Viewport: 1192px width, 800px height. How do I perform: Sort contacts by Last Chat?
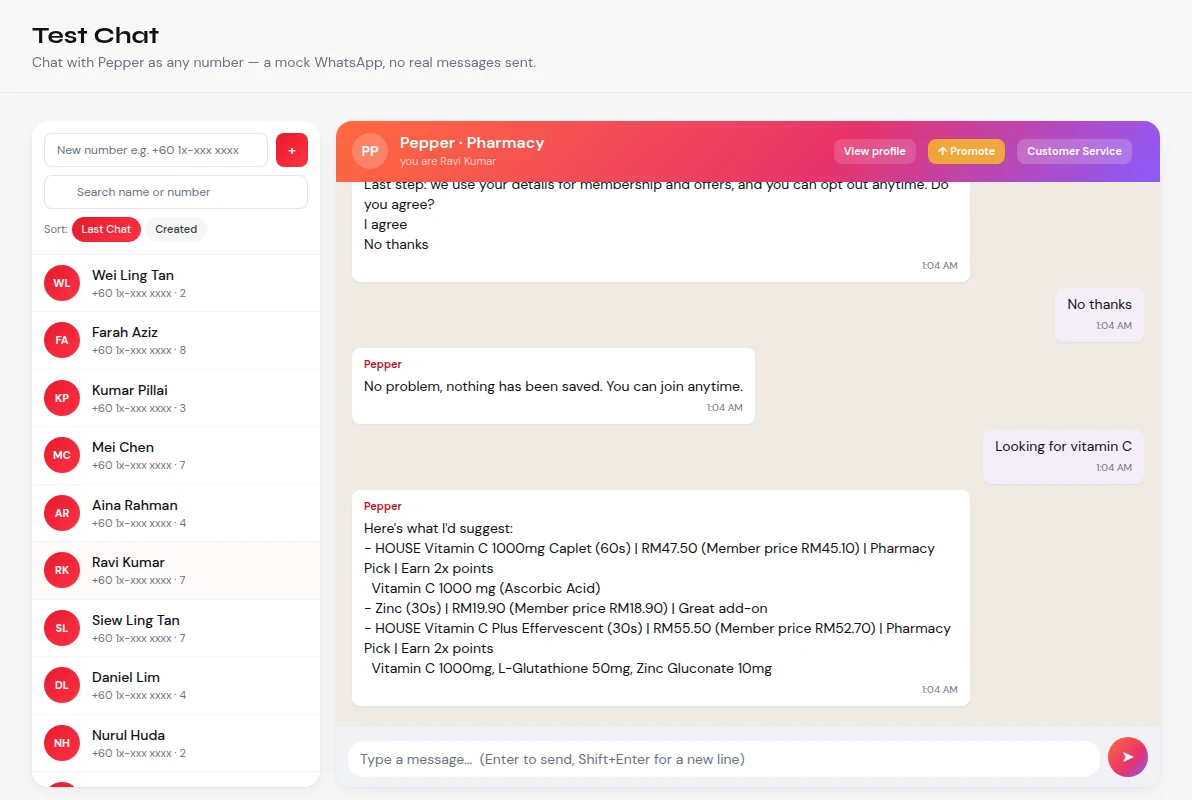[x=106, y=229]
